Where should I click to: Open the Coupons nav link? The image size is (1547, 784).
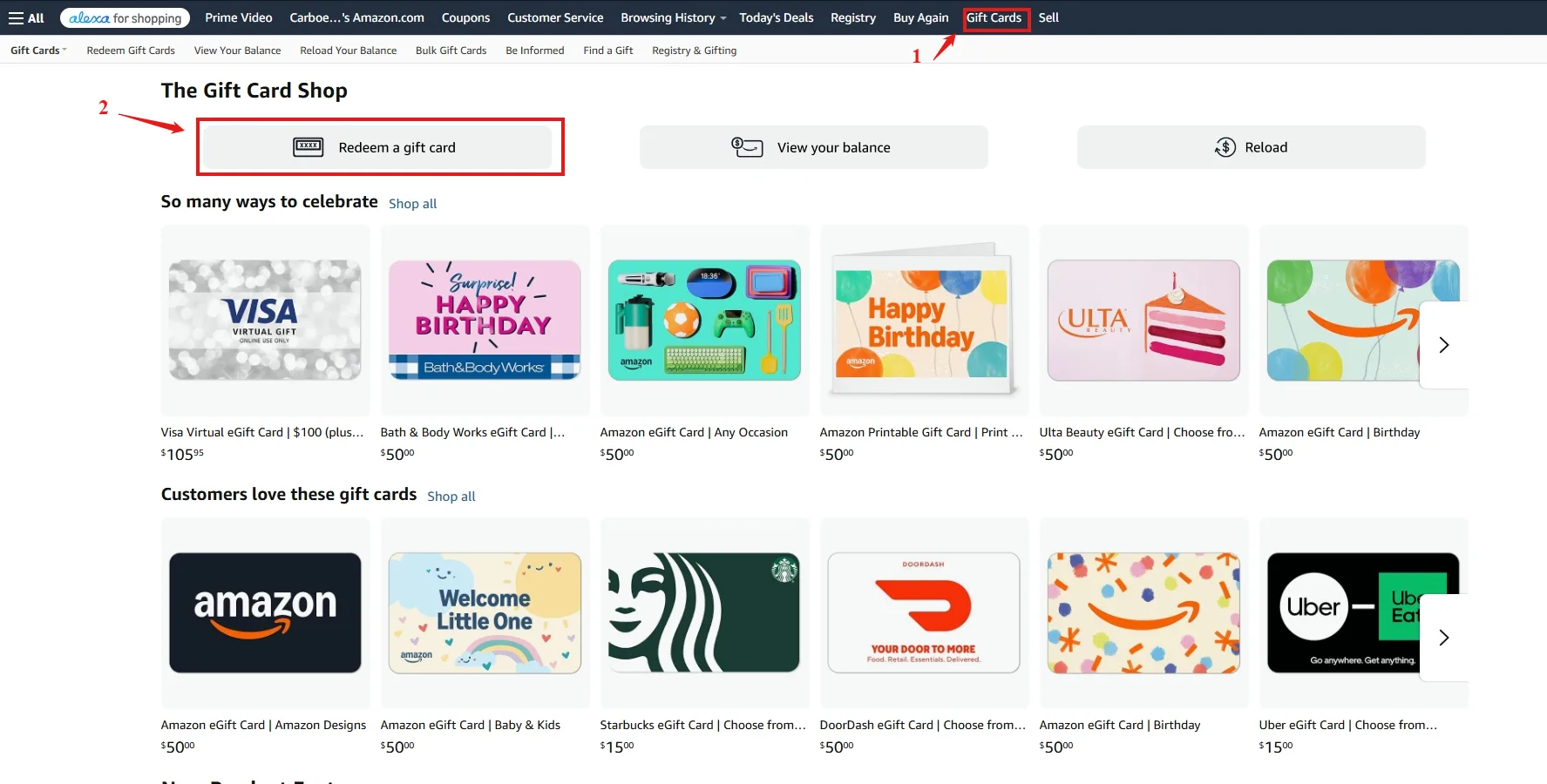click(465, 17)
